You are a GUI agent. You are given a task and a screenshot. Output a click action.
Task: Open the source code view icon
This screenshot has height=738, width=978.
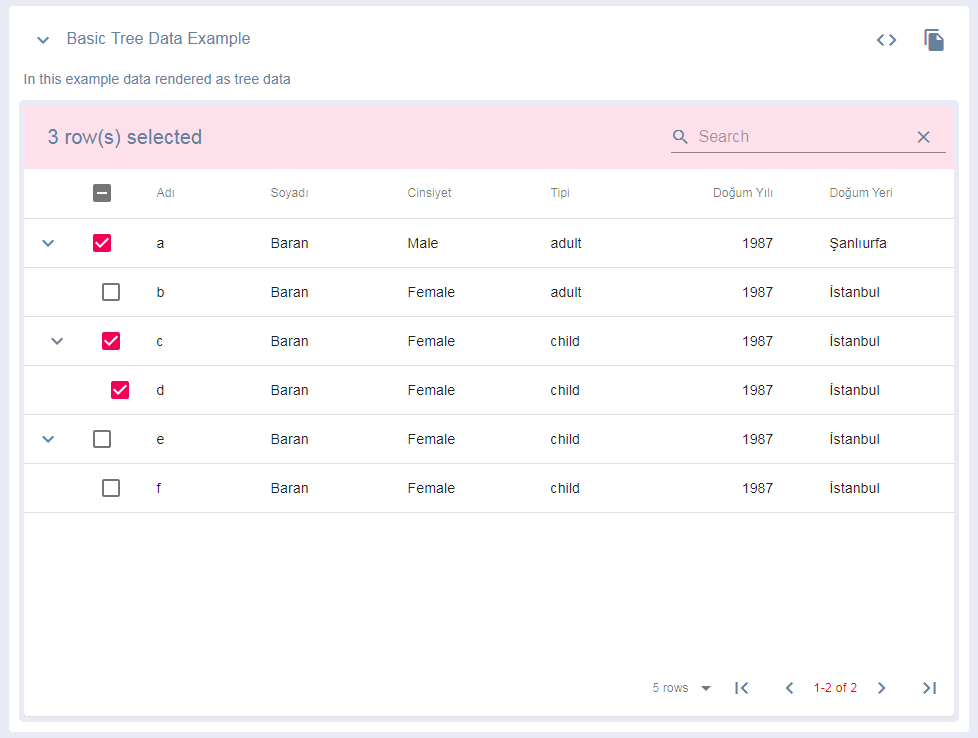click(x=885, y=40)
